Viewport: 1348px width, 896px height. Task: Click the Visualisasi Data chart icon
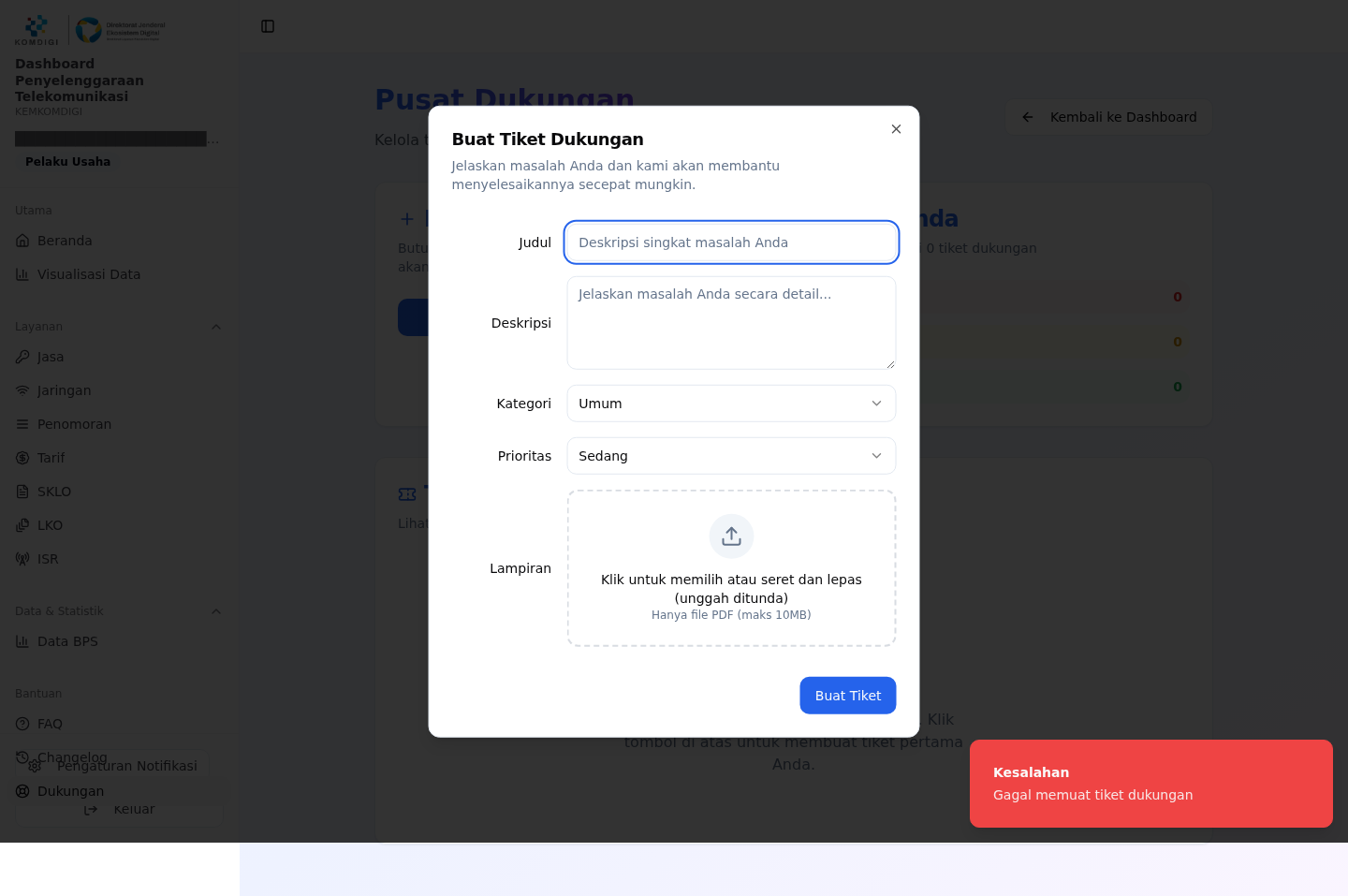(22, 274)
